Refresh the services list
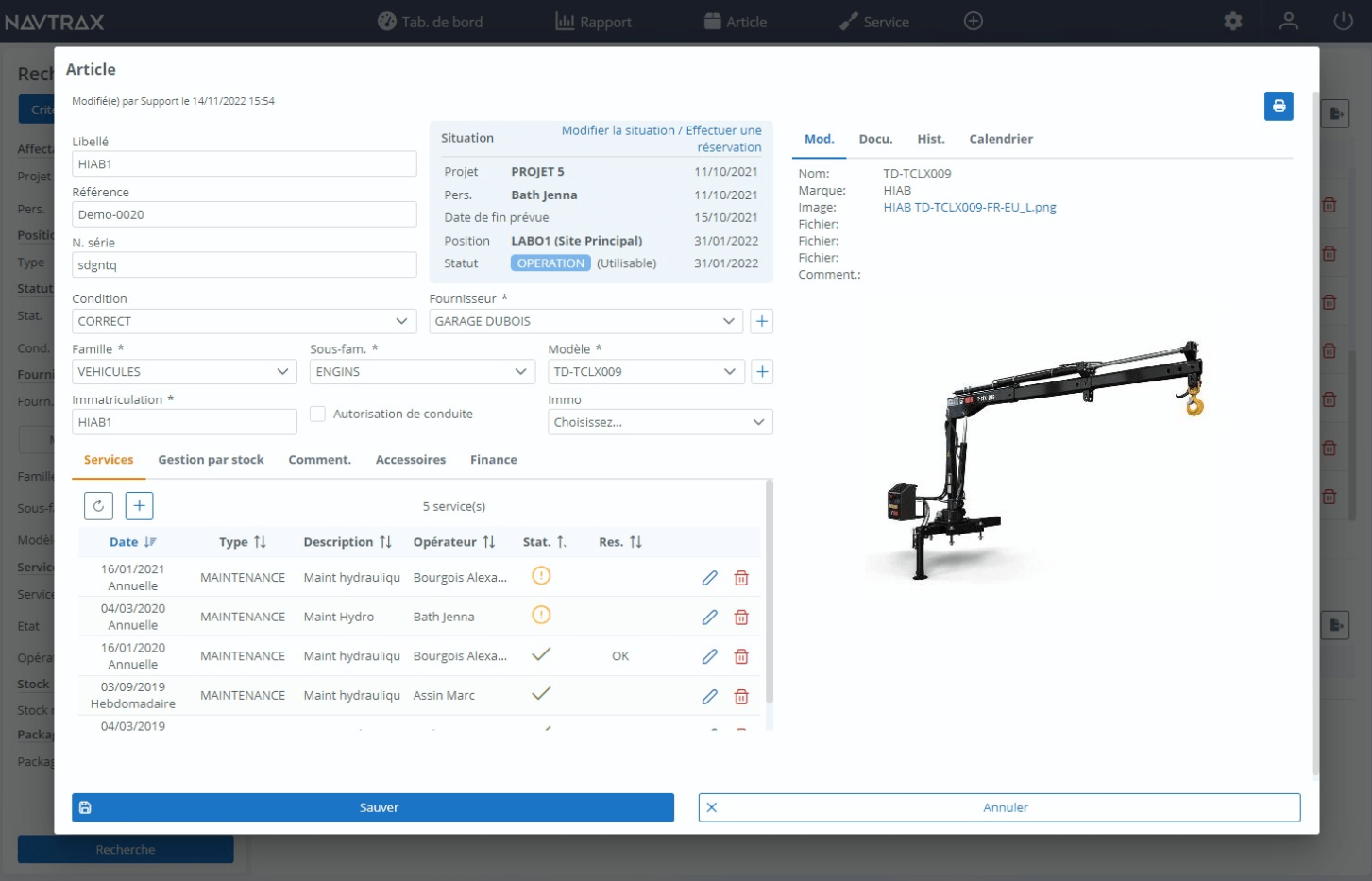Viewport: 1372px width, 881px height. coord(98,506)
